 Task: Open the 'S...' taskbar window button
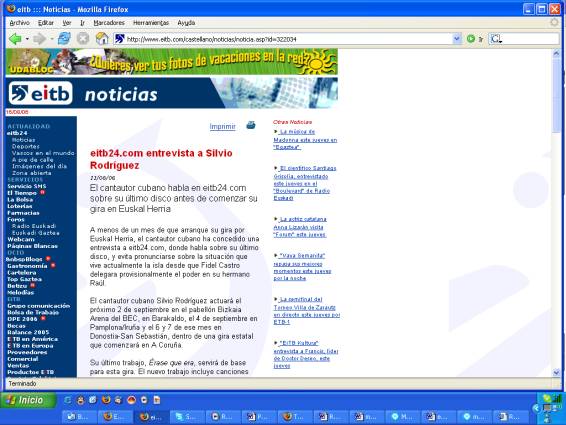[186, 417]
